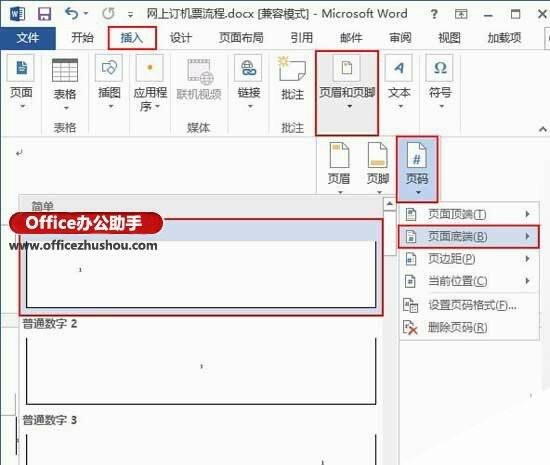Screen dimensions: 550x465
Task: Open the 插图 (Illustrations) group icon
Action: tap(109, 68)
